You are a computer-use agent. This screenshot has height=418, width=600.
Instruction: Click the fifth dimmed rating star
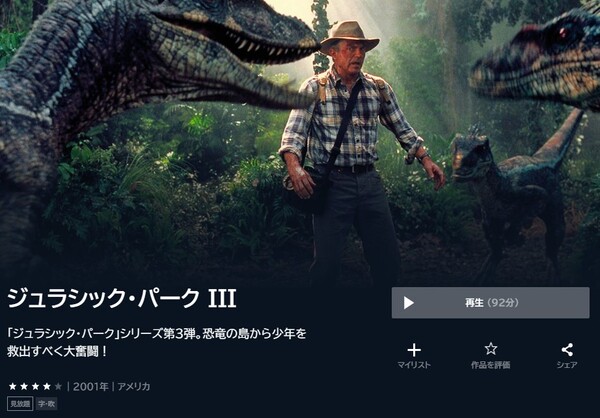(58, 386)
